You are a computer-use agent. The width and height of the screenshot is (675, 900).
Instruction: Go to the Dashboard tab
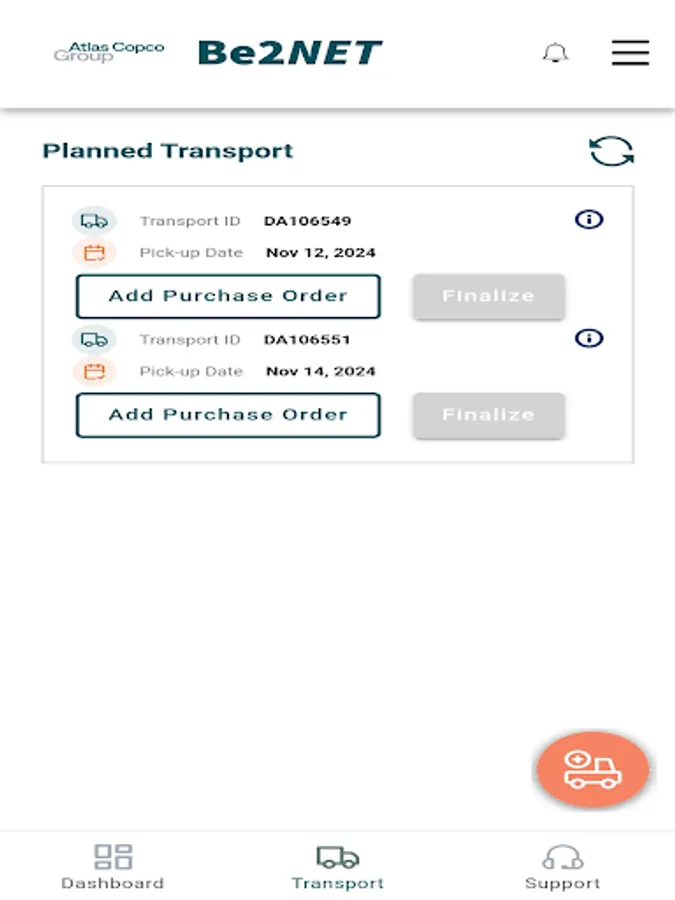click(x=113, y=867)
